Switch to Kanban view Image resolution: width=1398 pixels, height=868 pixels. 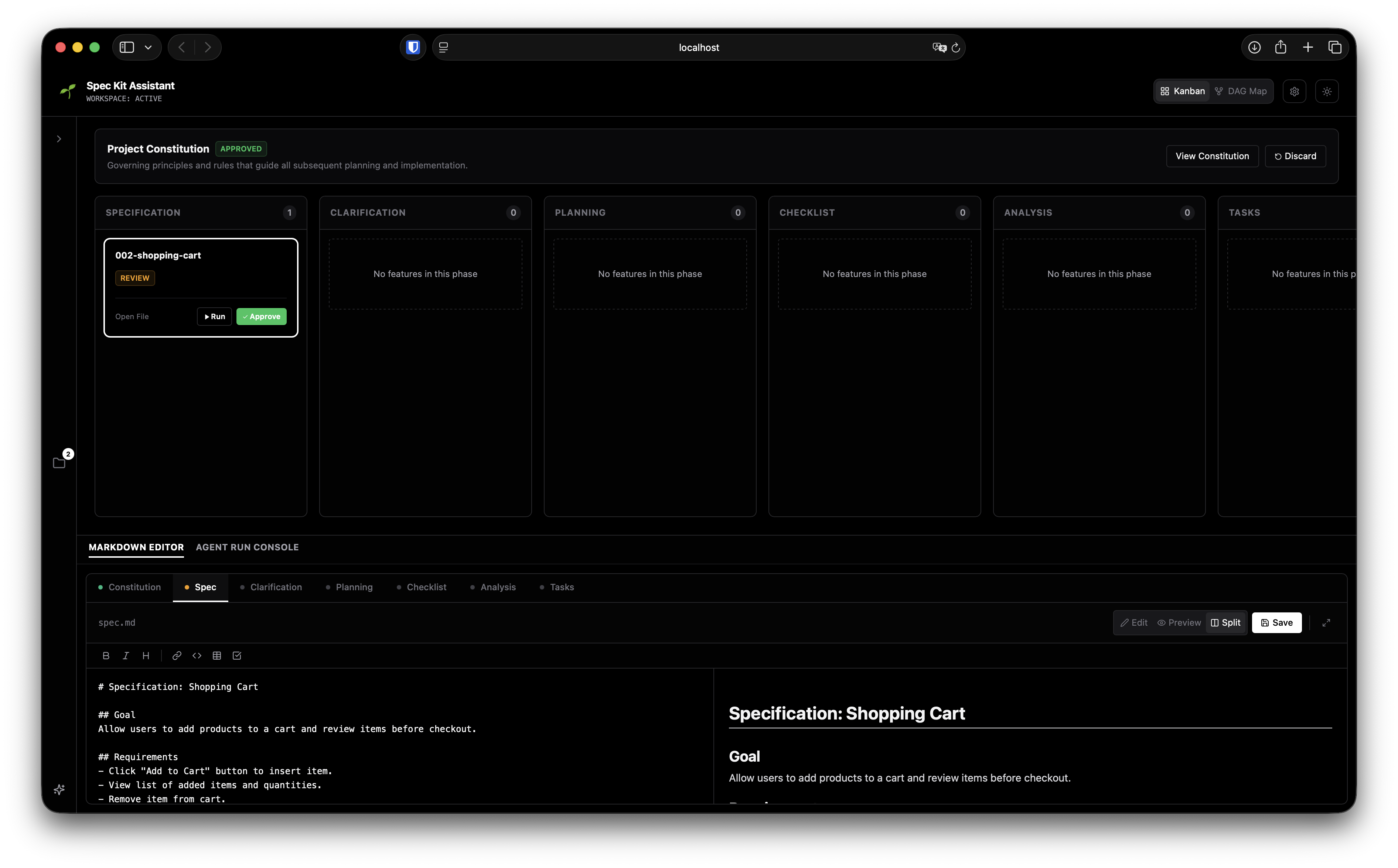click(x=1182, y=91)
